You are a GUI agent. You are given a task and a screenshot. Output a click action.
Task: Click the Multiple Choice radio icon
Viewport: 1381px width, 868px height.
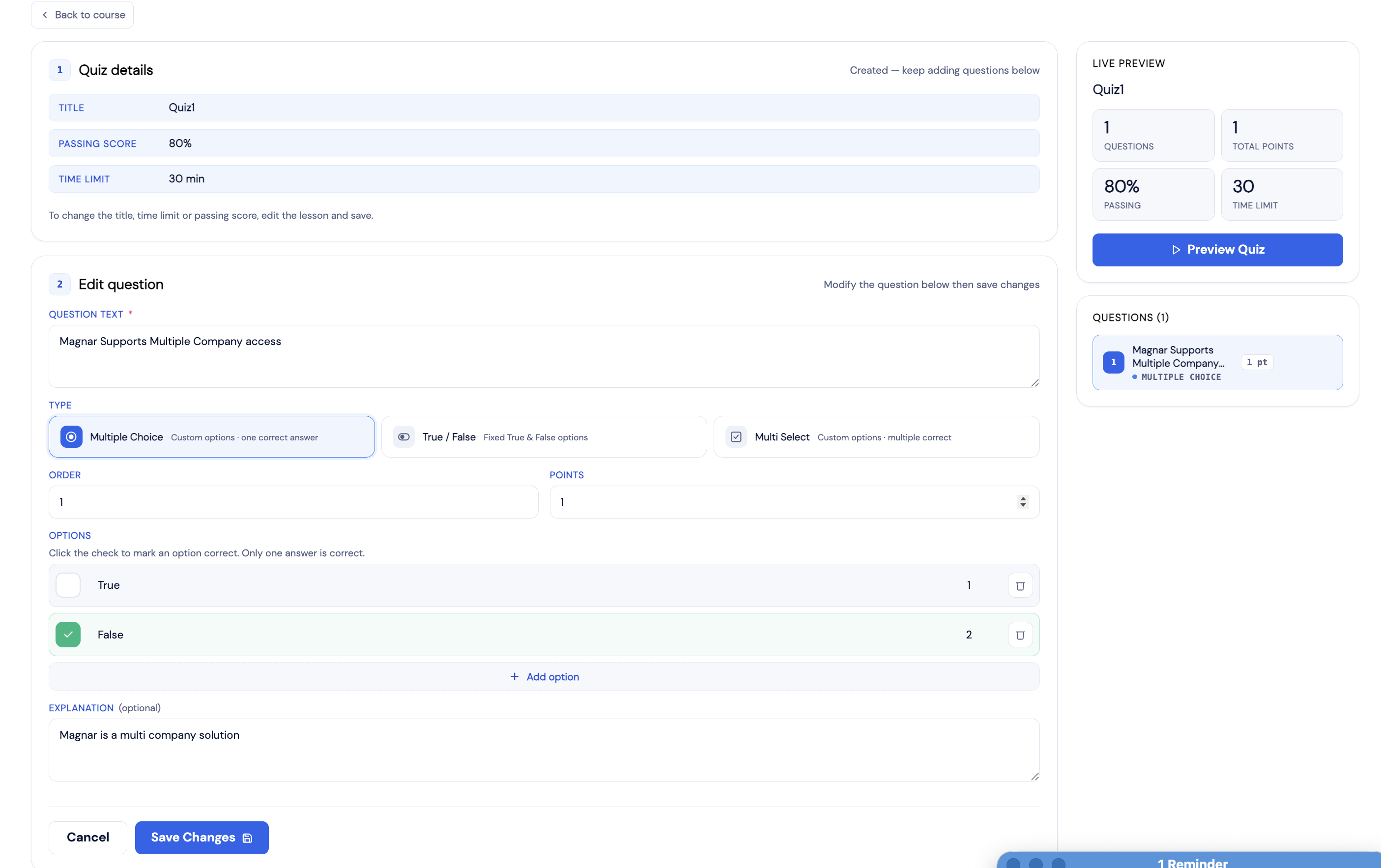point(71,436)
